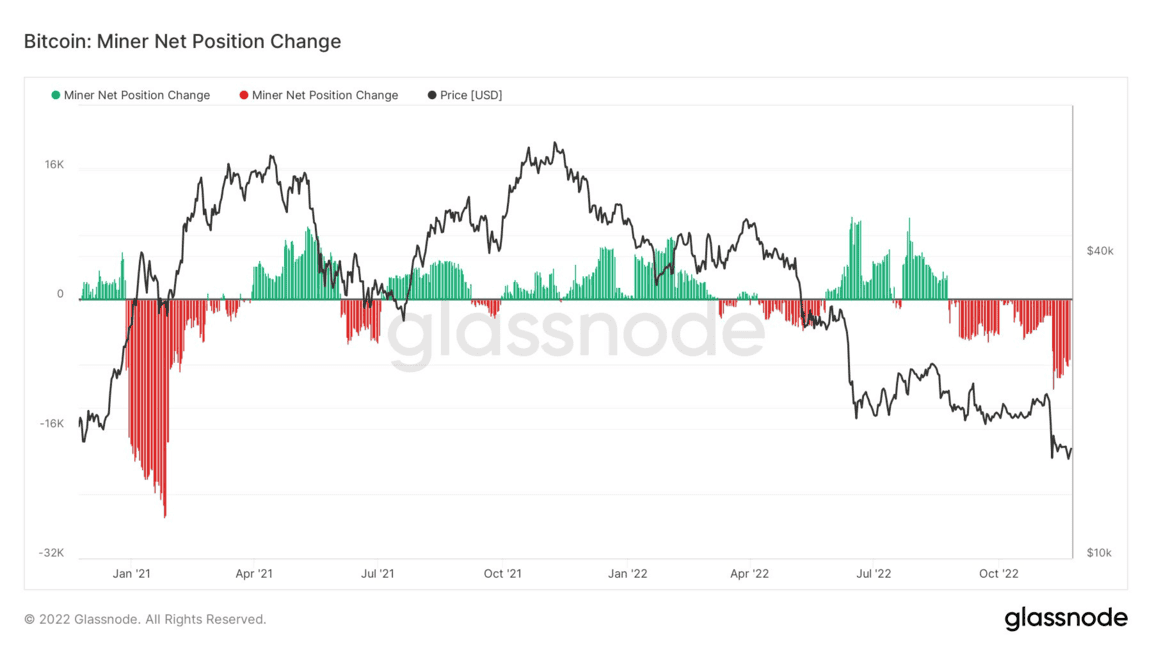Toggle green Miner Net Position Change legend

click(136, 95)
